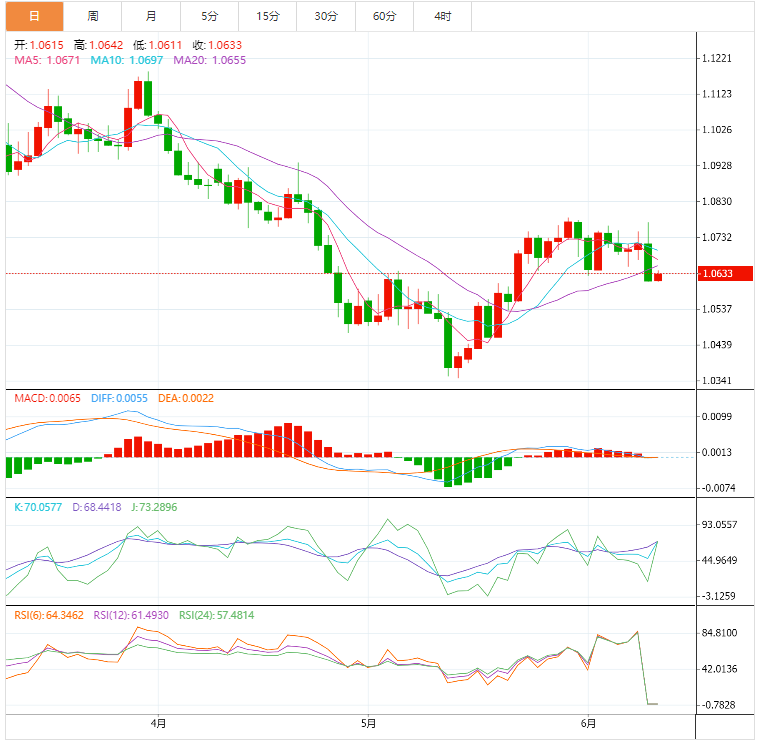
Task: Click the RSI(12):61.4930 label
Action: [131, 615]
